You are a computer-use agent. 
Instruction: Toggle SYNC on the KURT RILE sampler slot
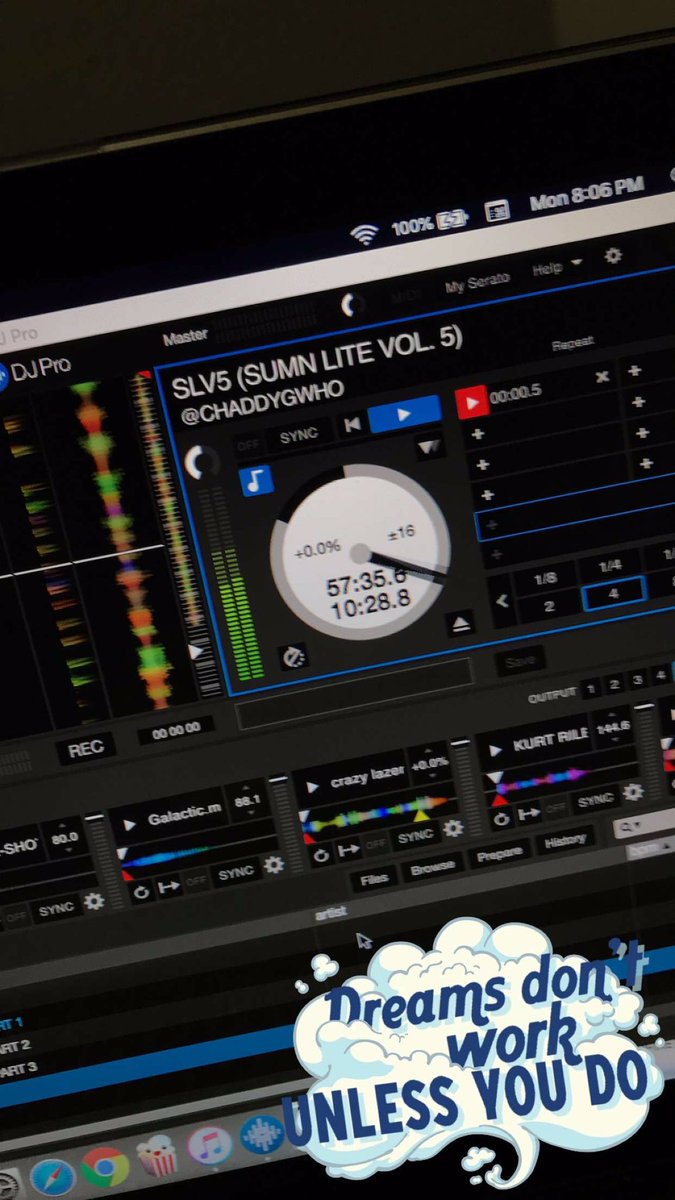(x=596, y=800)
